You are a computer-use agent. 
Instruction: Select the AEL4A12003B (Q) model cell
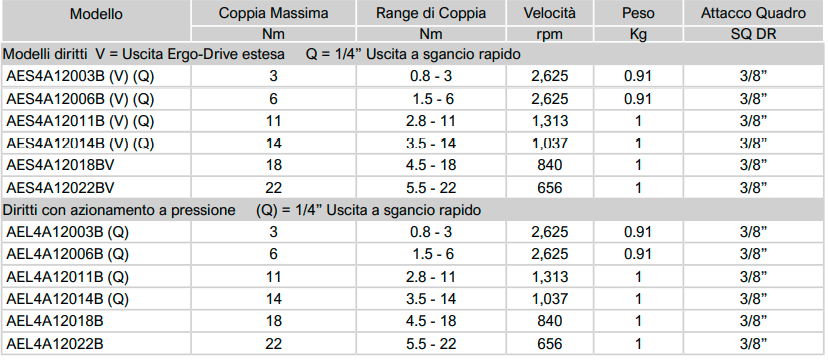68,232
